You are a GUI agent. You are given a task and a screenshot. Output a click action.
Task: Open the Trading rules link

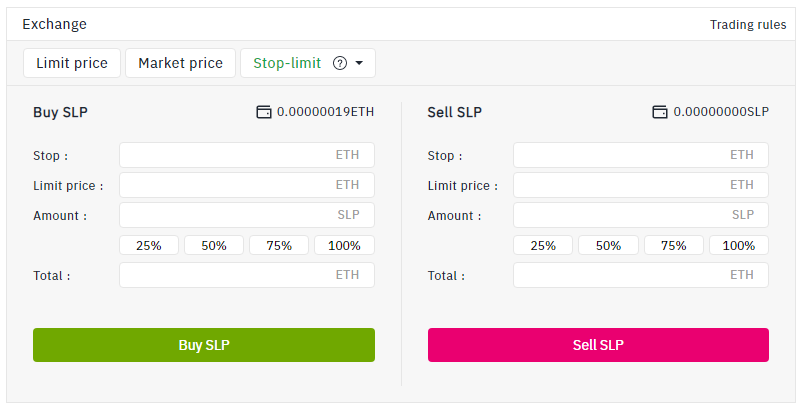click(x=748, y=25)
